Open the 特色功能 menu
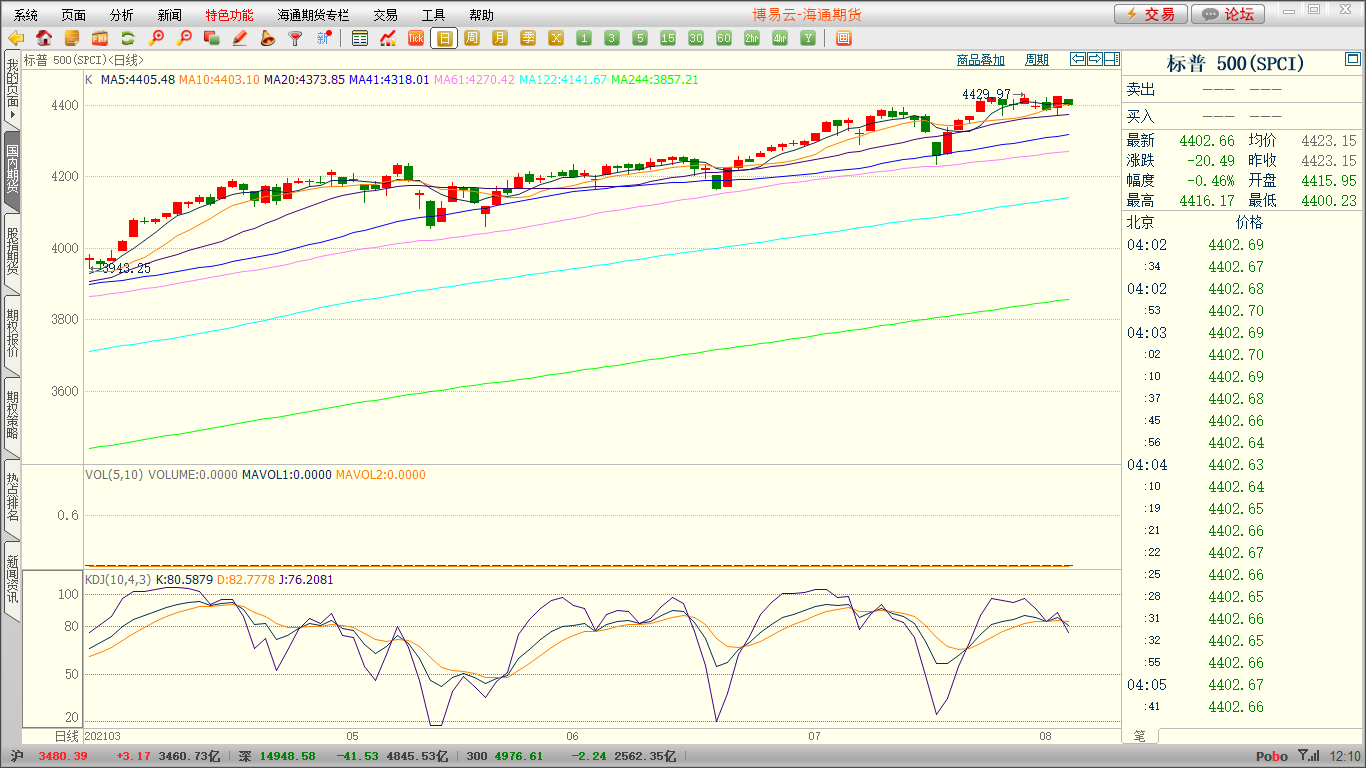 [229, 15]
